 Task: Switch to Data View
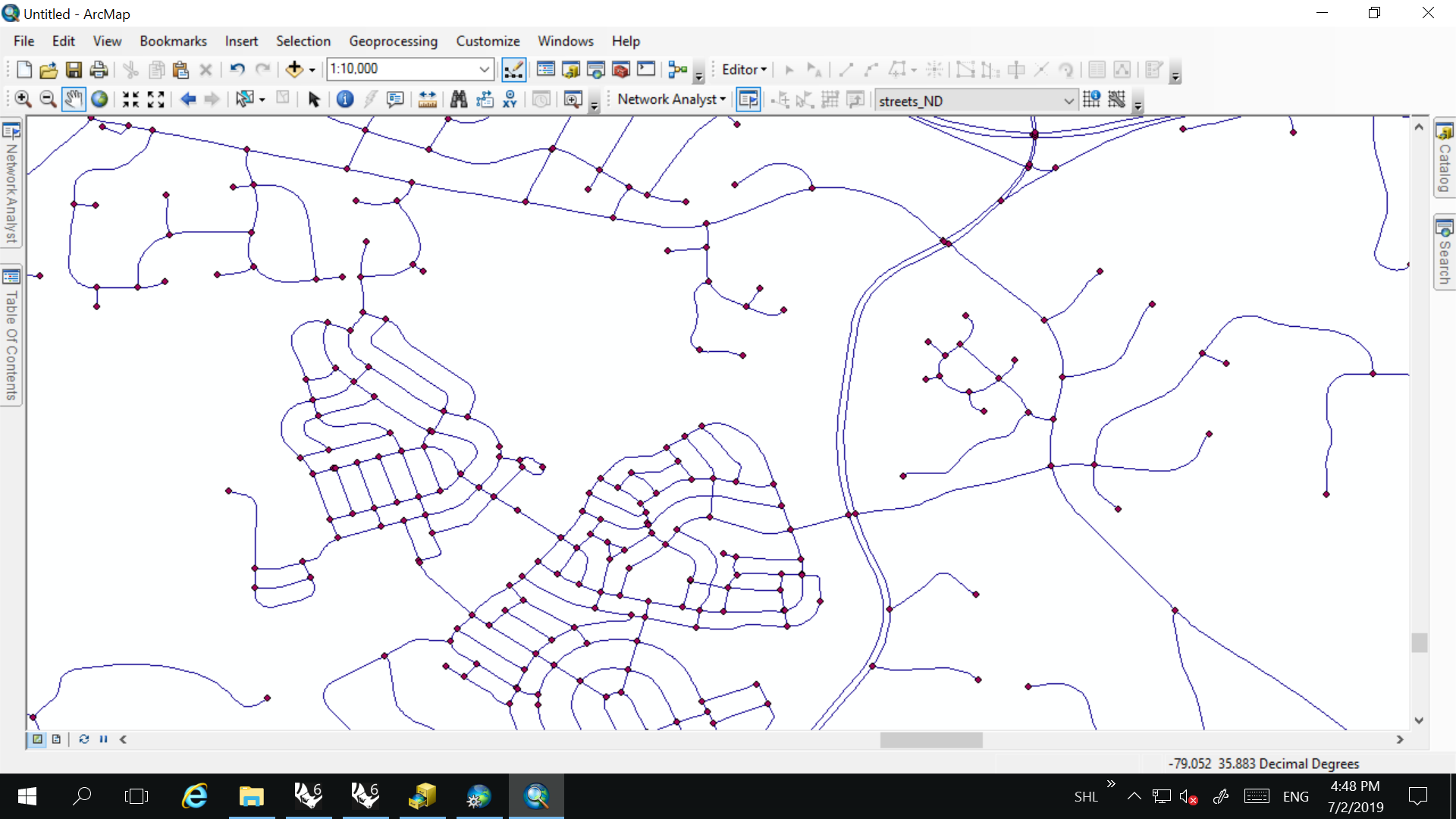click(x=37, y=739)
